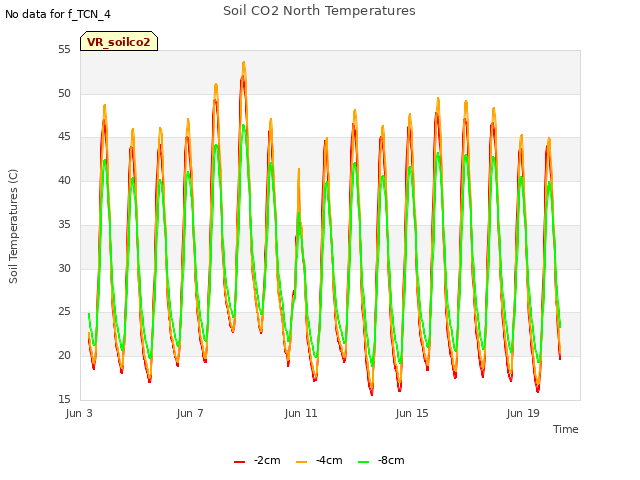Click the orange -4cm legend swatch
Viewport: 640px width, 480px height.
(302, 462)
